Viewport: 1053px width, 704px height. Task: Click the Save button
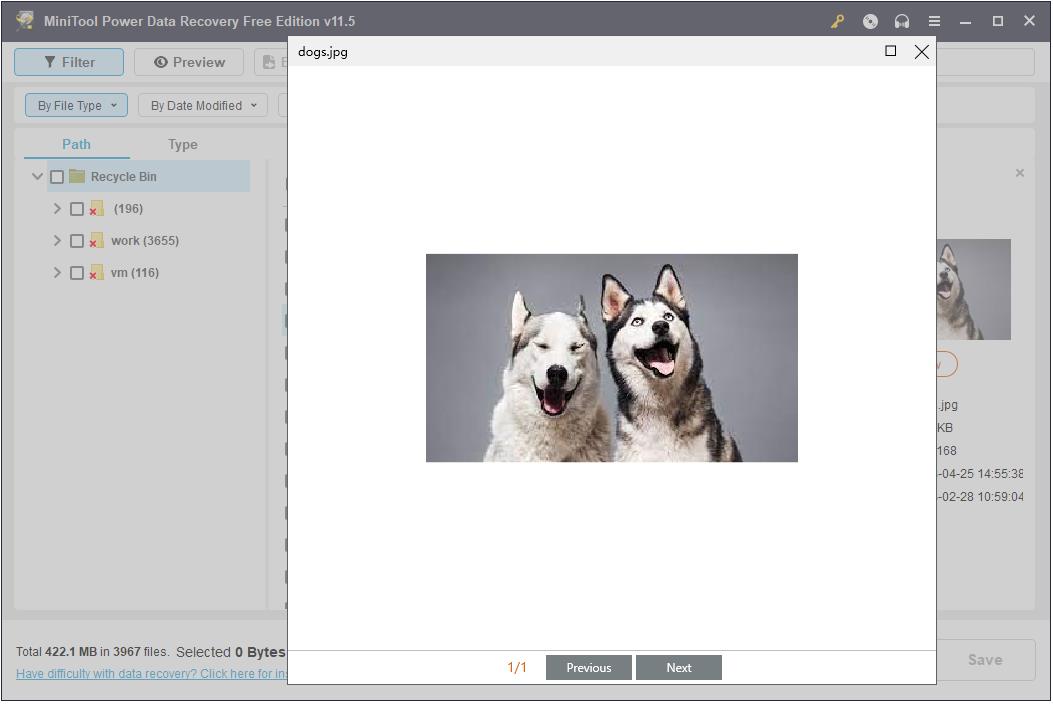(985, 660)
